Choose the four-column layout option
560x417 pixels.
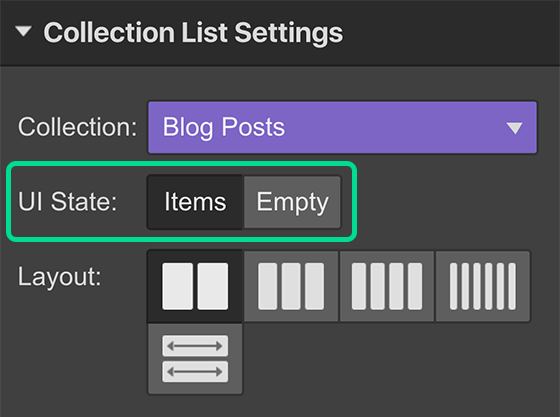click(387, 286)
